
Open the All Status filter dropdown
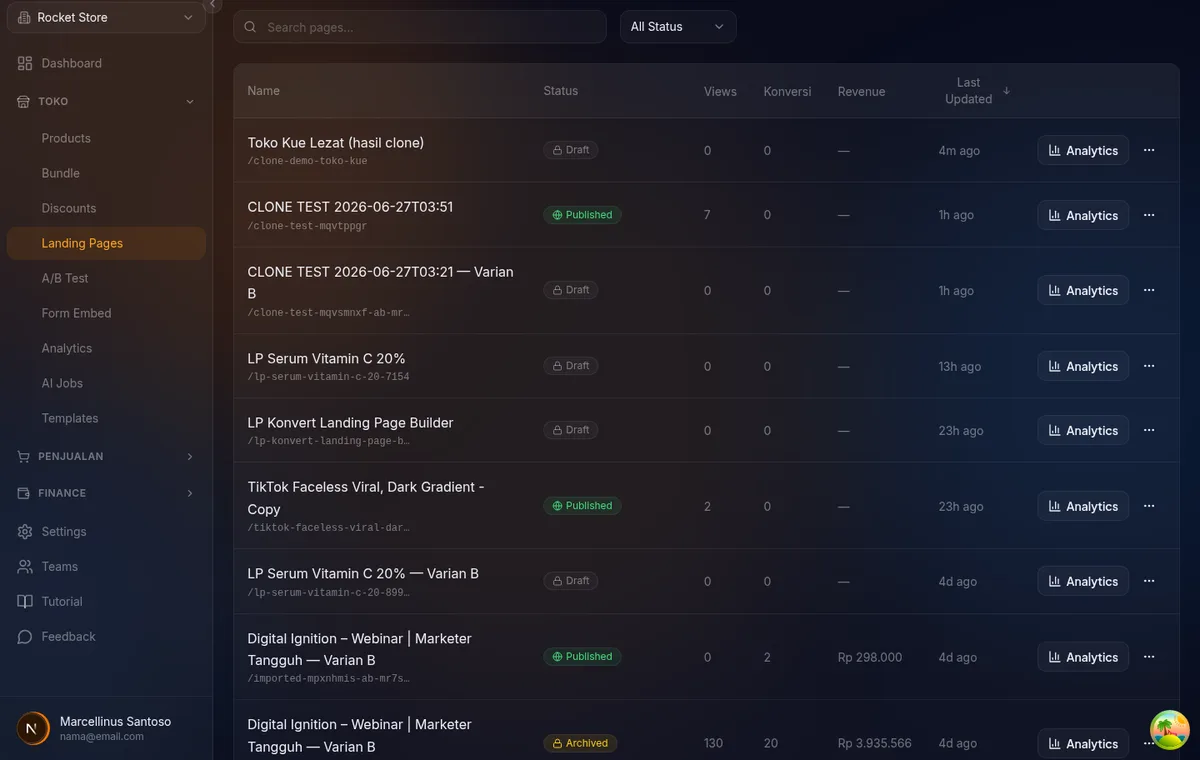coord(678,27)
